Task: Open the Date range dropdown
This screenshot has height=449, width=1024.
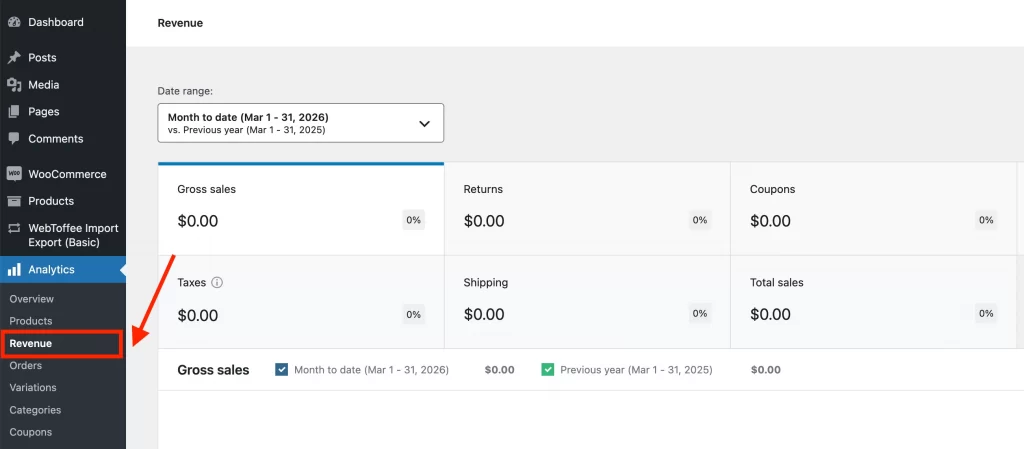Action: coord(300,123)
